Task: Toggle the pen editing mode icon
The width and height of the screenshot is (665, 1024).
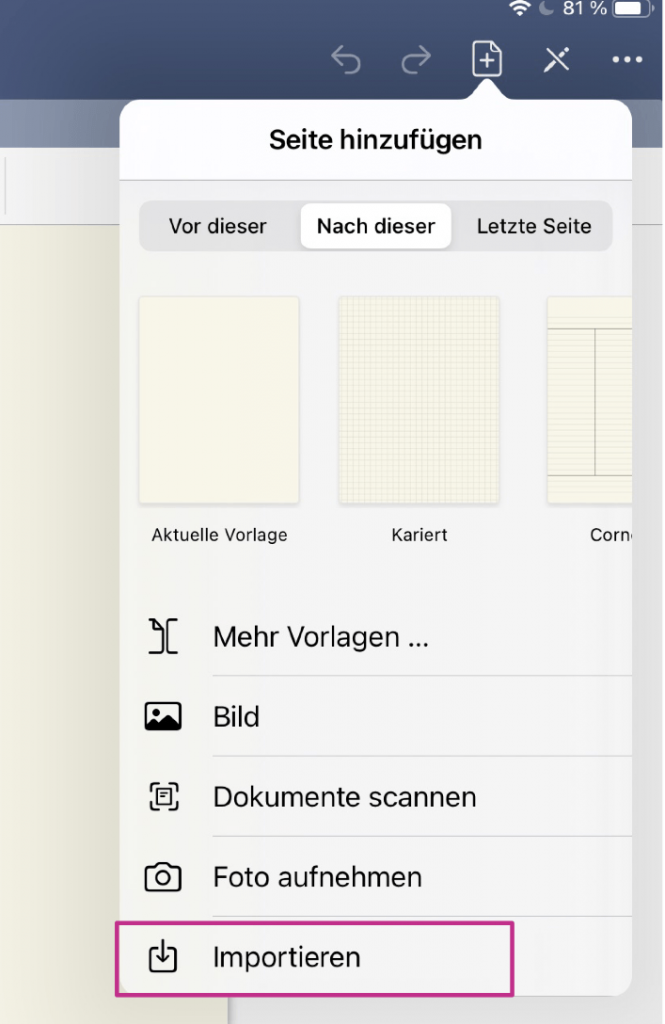Action: coord(557,60)
